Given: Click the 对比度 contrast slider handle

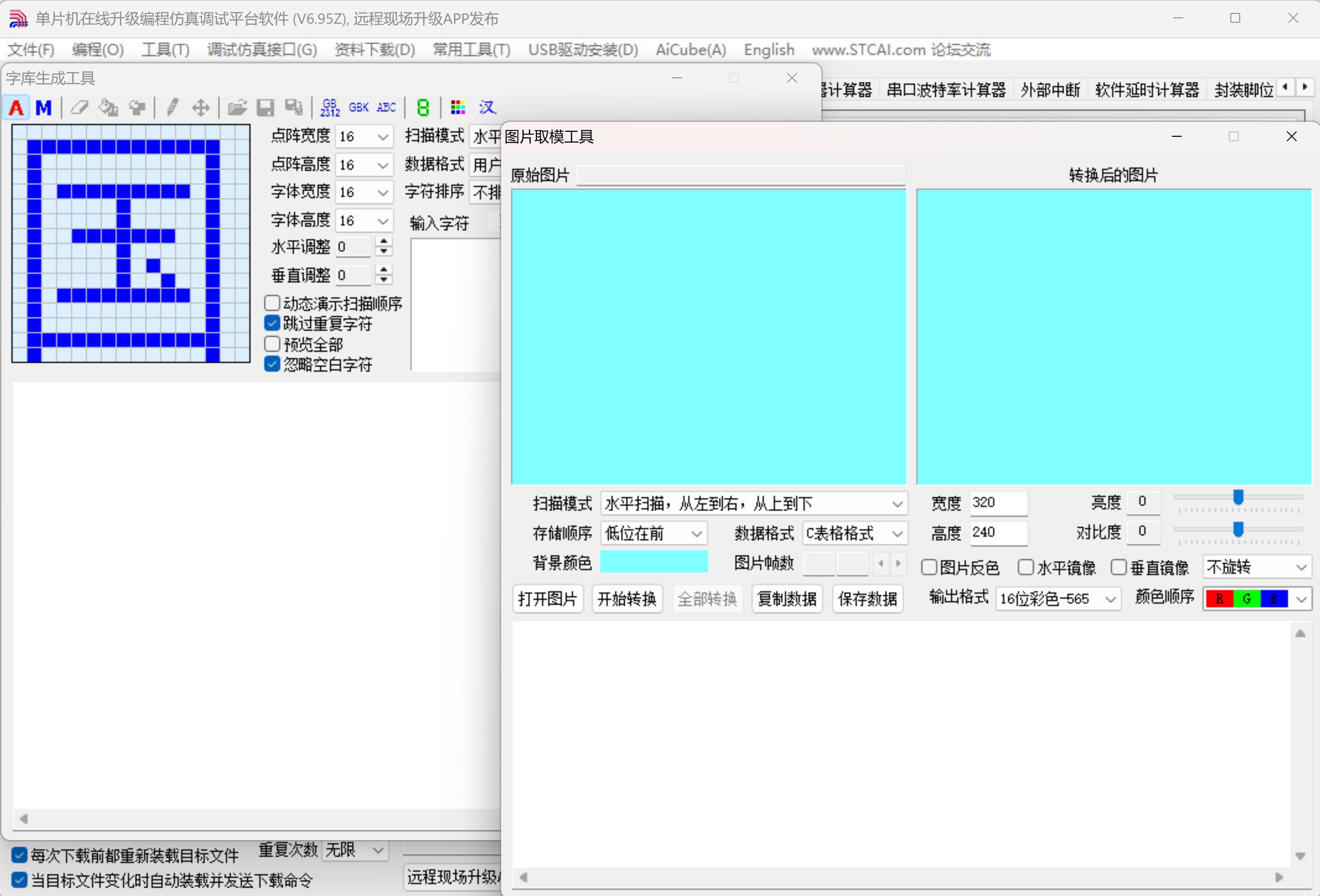Looking at the screenshot, I should point(1239,529).
